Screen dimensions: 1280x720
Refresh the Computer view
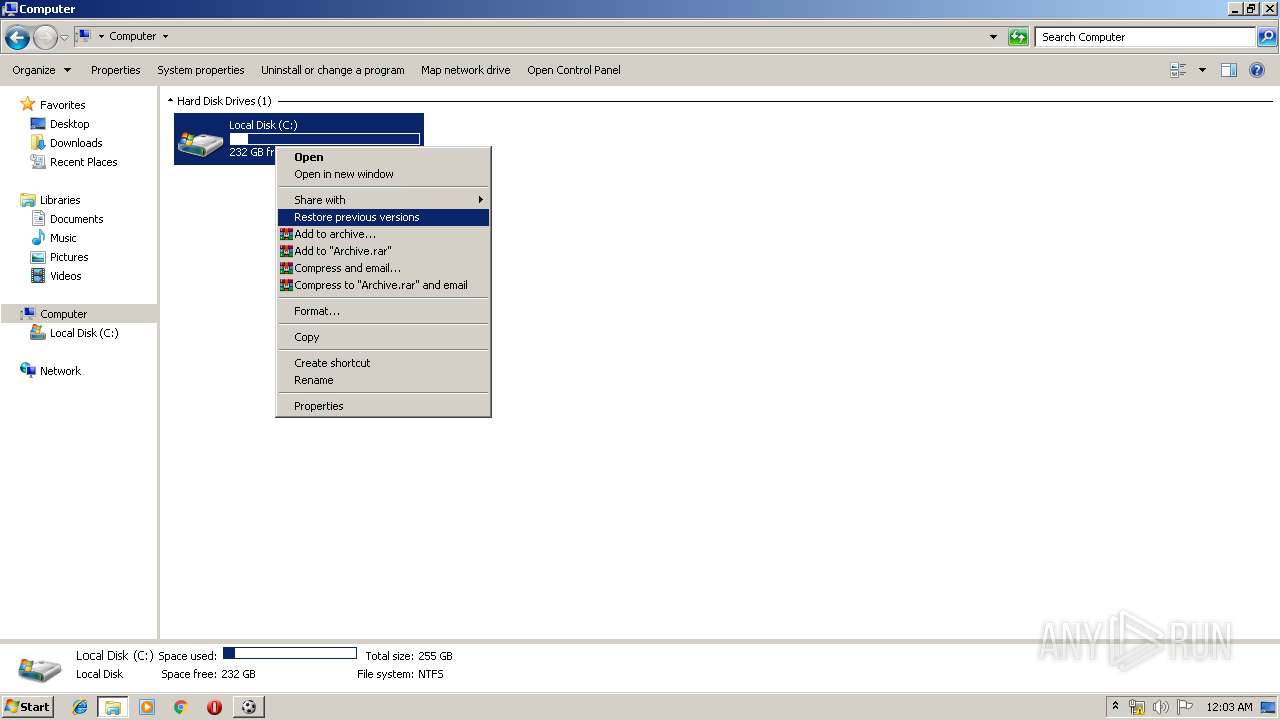tap(1018, 37)
